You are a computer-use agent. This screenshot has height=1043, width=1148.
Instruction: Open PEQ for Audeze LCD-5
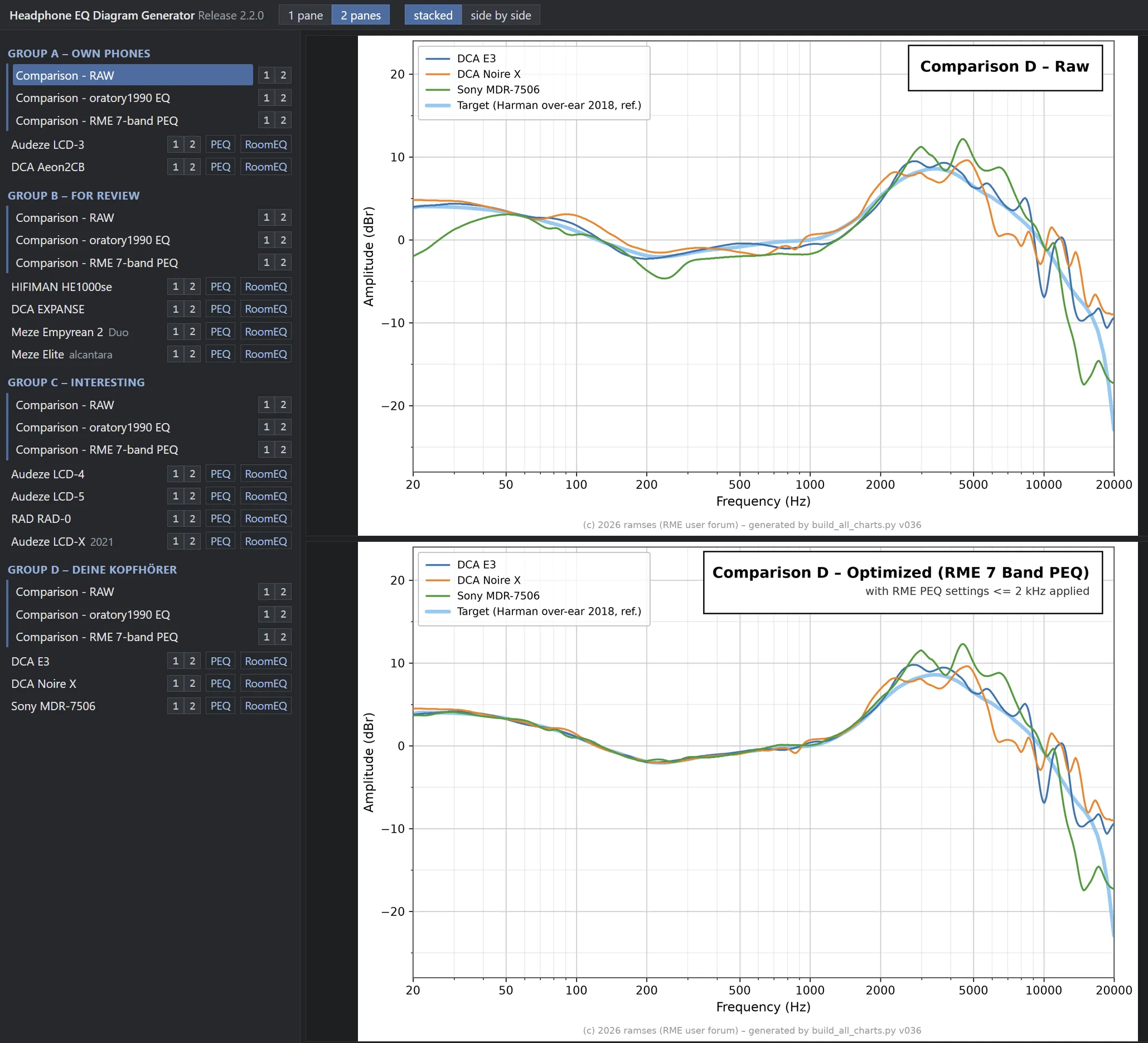coord(220,496)
